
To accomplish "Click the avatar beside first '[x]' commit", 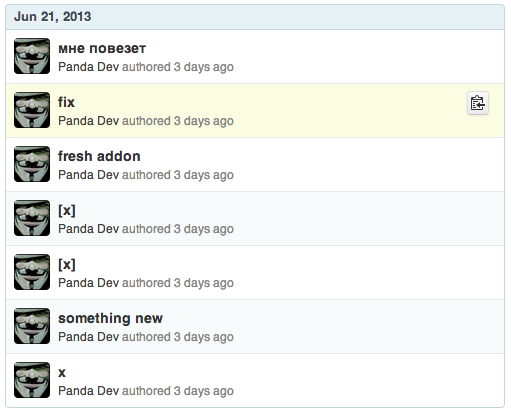I will [x=32, y=218].
